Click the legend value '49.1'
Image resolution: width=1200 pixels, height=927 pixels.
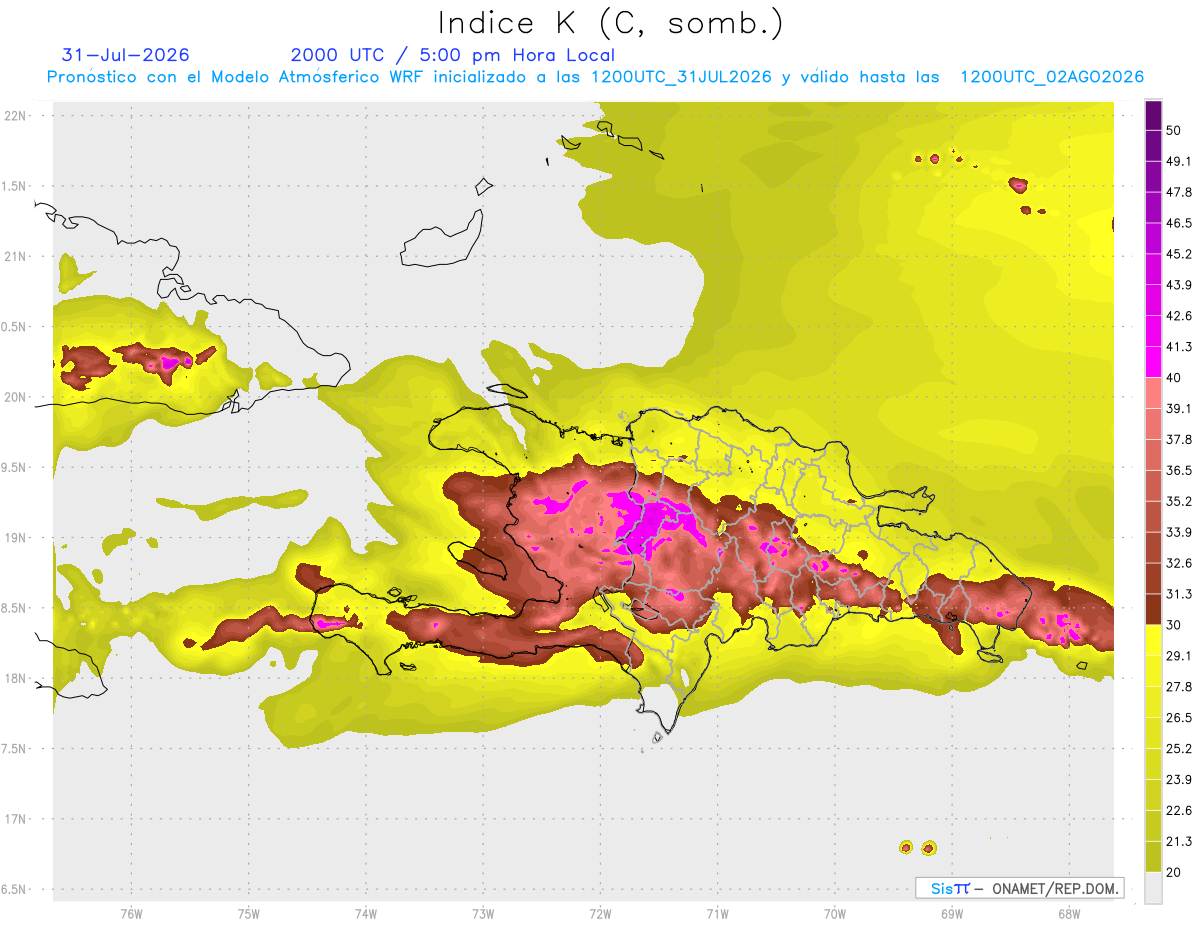click(1180, 161)
